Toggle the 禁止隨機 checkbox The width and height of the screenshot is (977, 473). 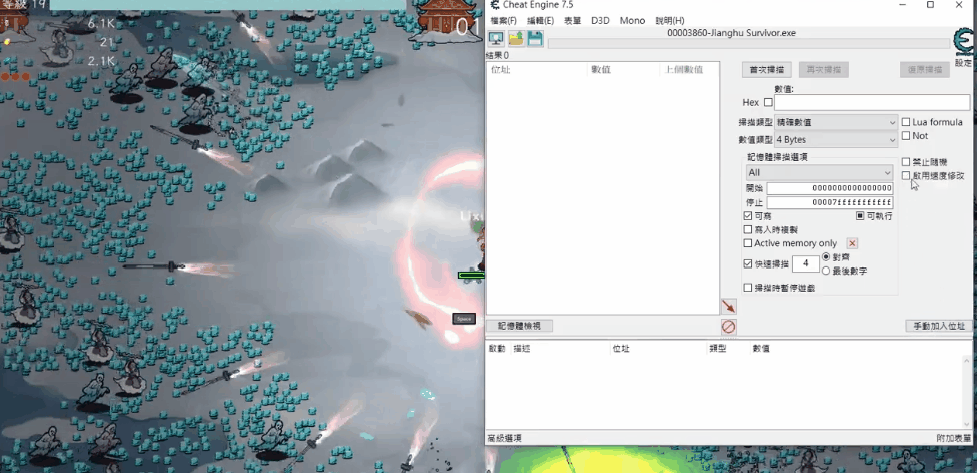pos(906,162)
